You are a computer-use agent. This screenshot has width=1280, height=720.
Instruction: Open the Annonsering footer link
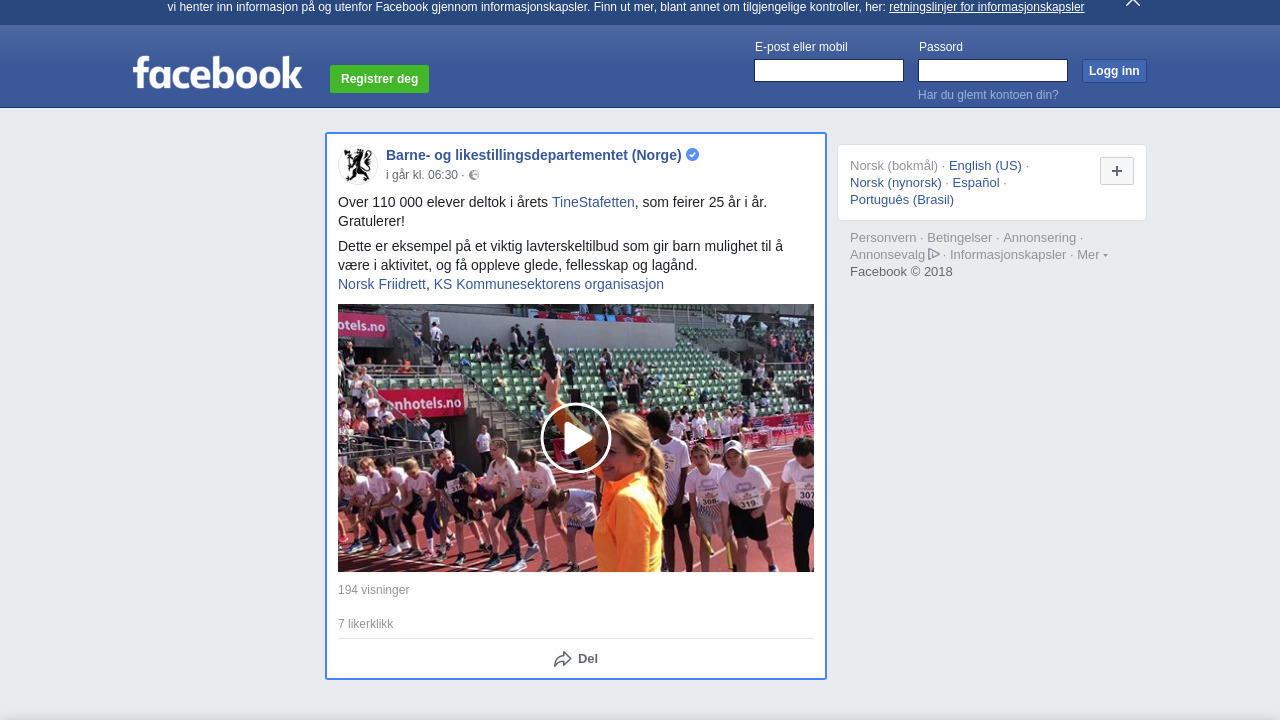[1040, 238]
